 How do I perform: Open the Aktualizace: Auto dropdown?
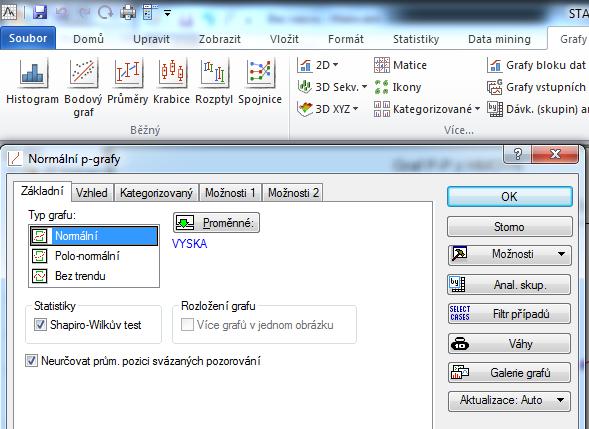(509, 400)
